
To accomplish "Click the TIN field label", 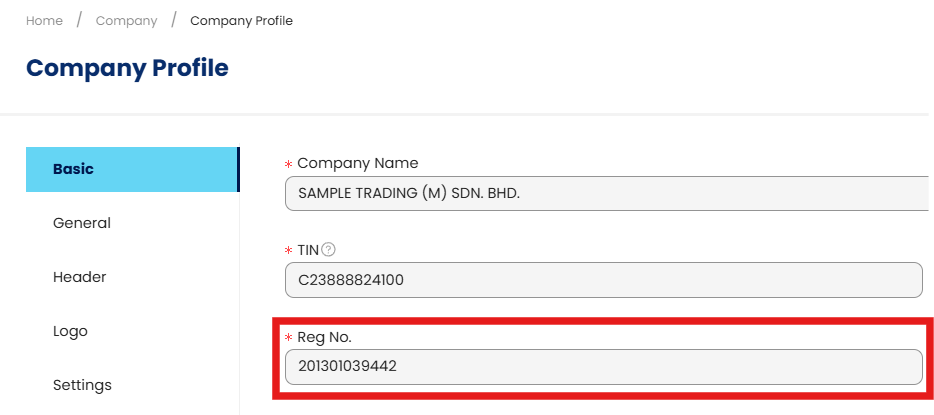I will tap(307, 249).
